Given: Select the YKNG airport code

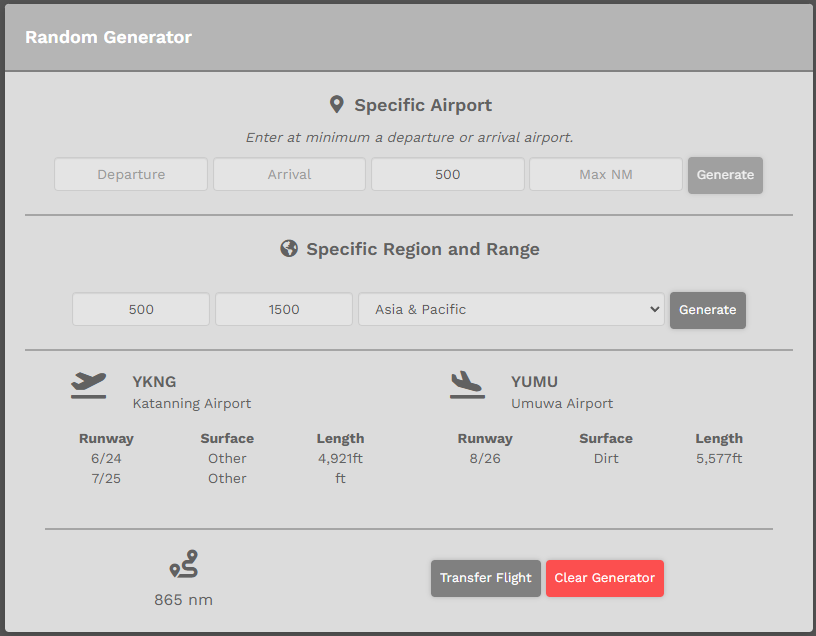Looking at the screenshot, I should pos(154,381).
